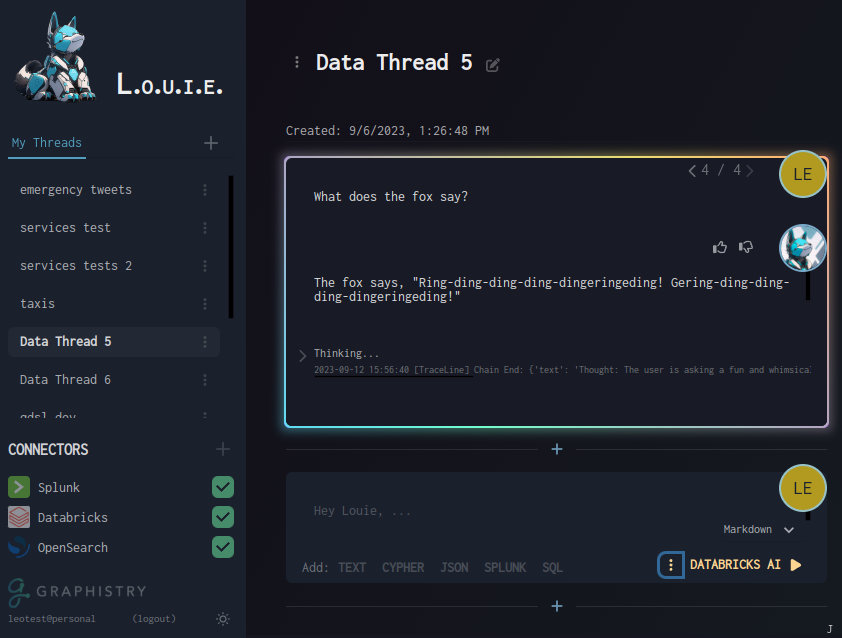Click the Created date timestamp text

pyautogui.click(x=387, y=130)
